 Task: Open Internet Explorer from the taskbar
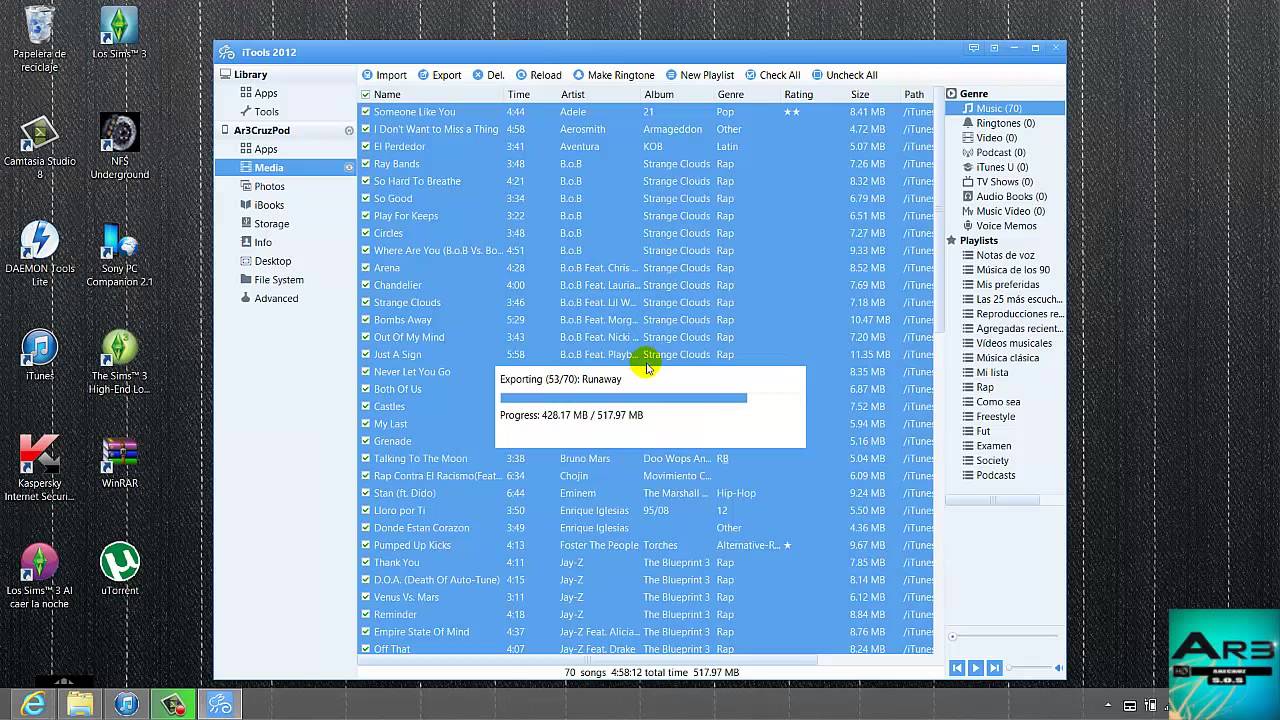33,704
